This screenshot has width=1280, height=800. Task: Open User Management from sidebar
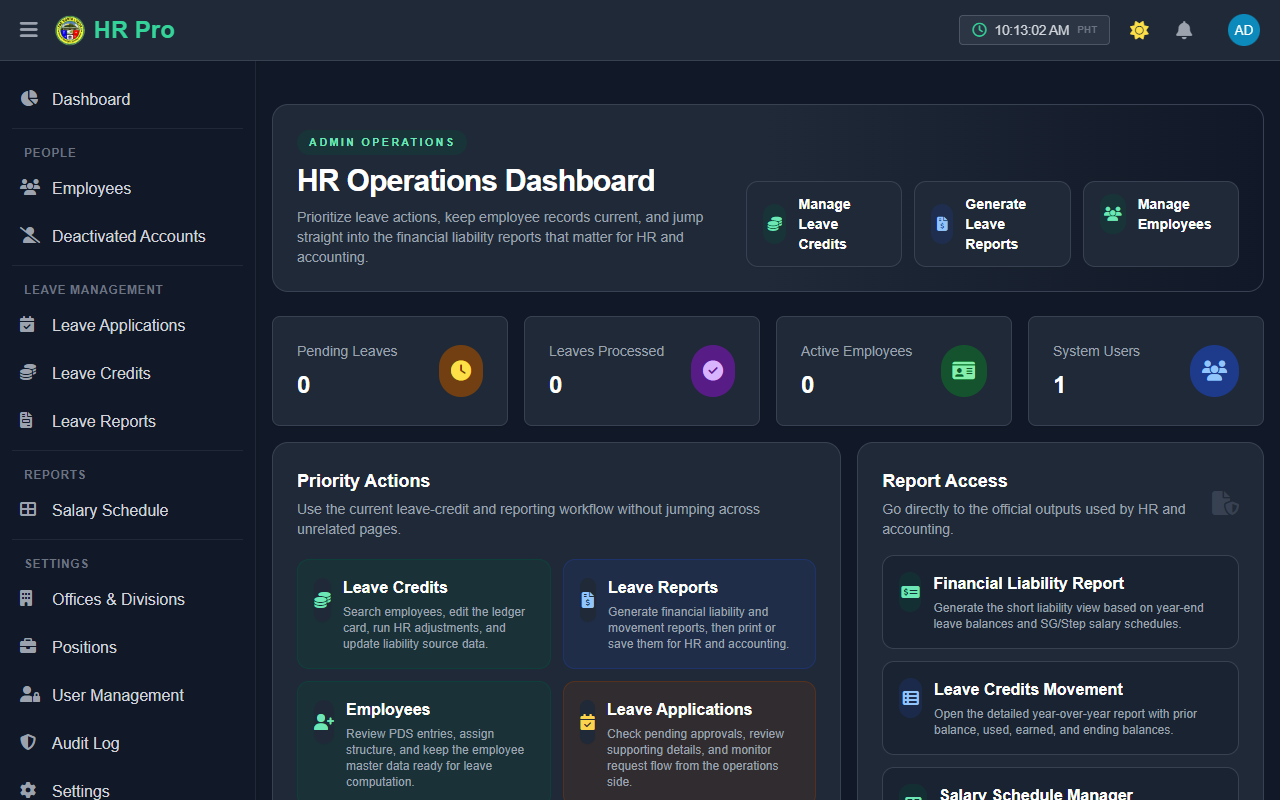[128, 695]
